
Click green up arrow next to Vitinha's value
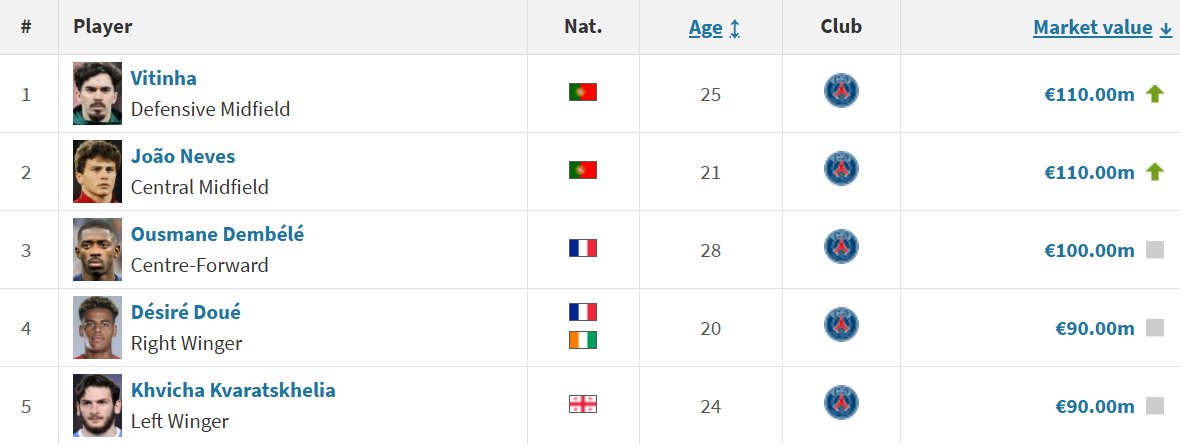point(1155,94)
